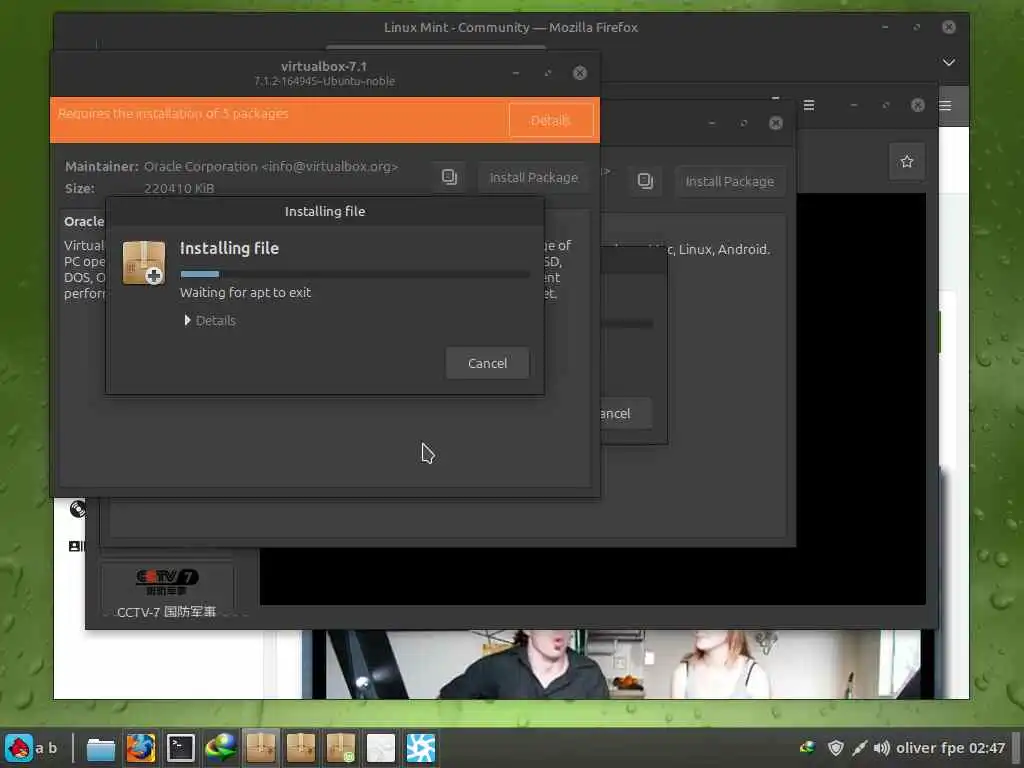
Task: Open the Firefox hamburger menu
Action: tap(945, 105)
